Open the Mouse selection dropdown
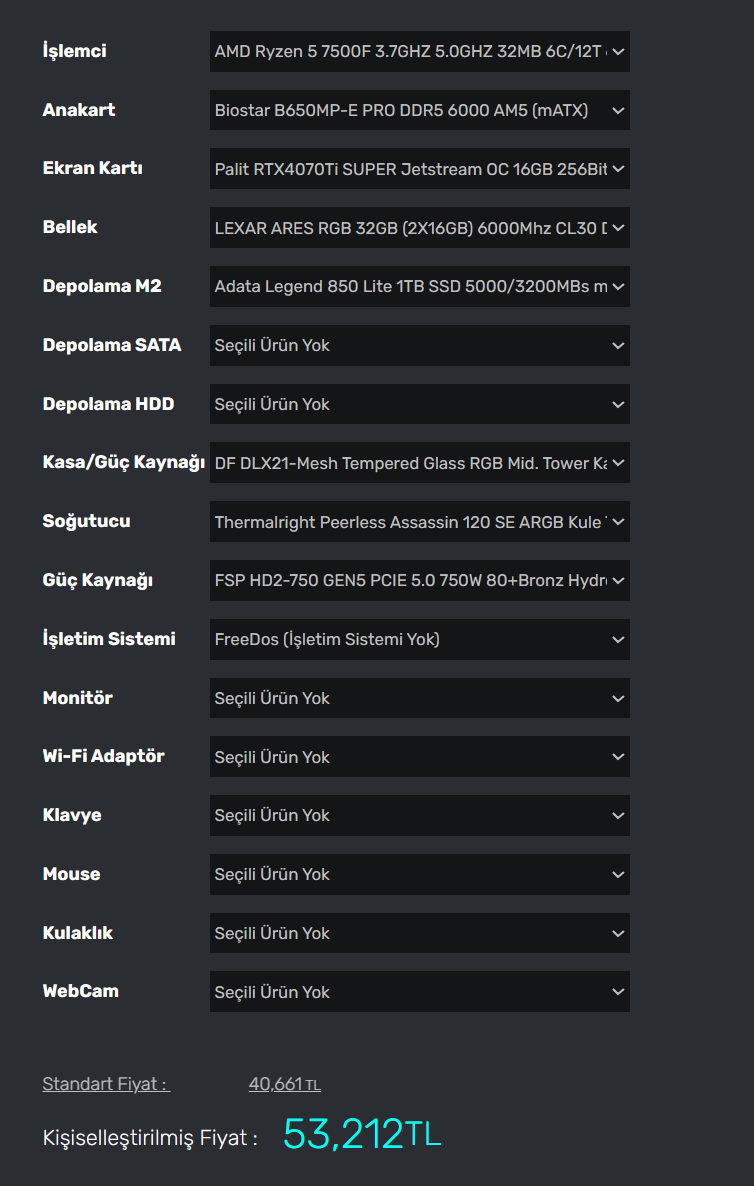This screenshot has height=1186, width=754. pos(419,874)
